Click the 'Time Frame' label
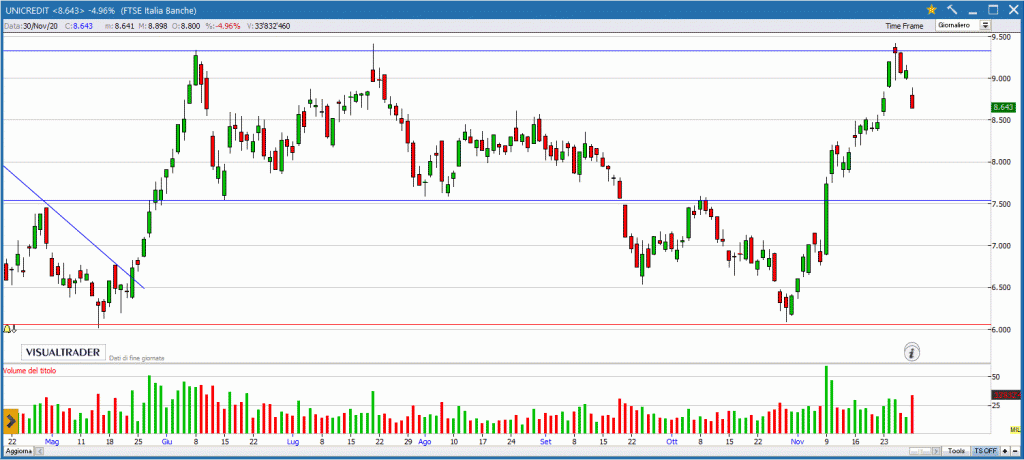 [904, 26]
